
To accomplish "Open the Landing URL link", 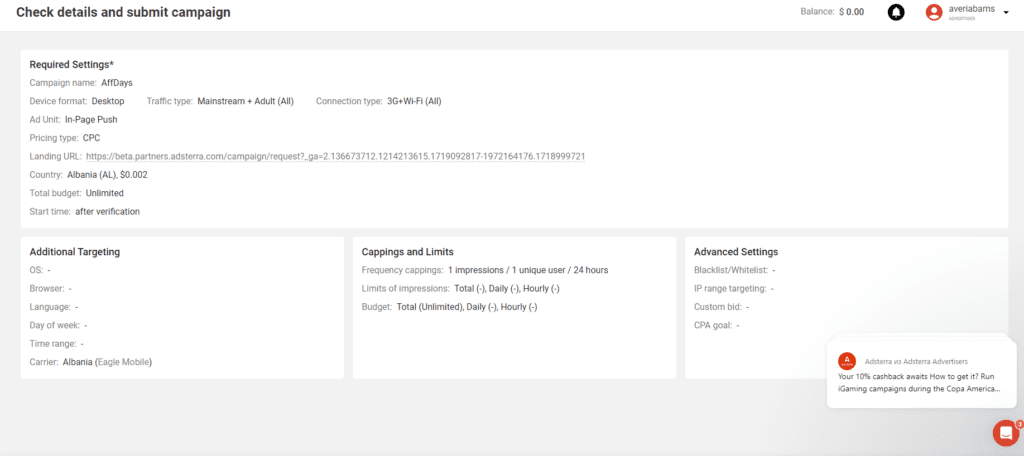I will 335,156.
